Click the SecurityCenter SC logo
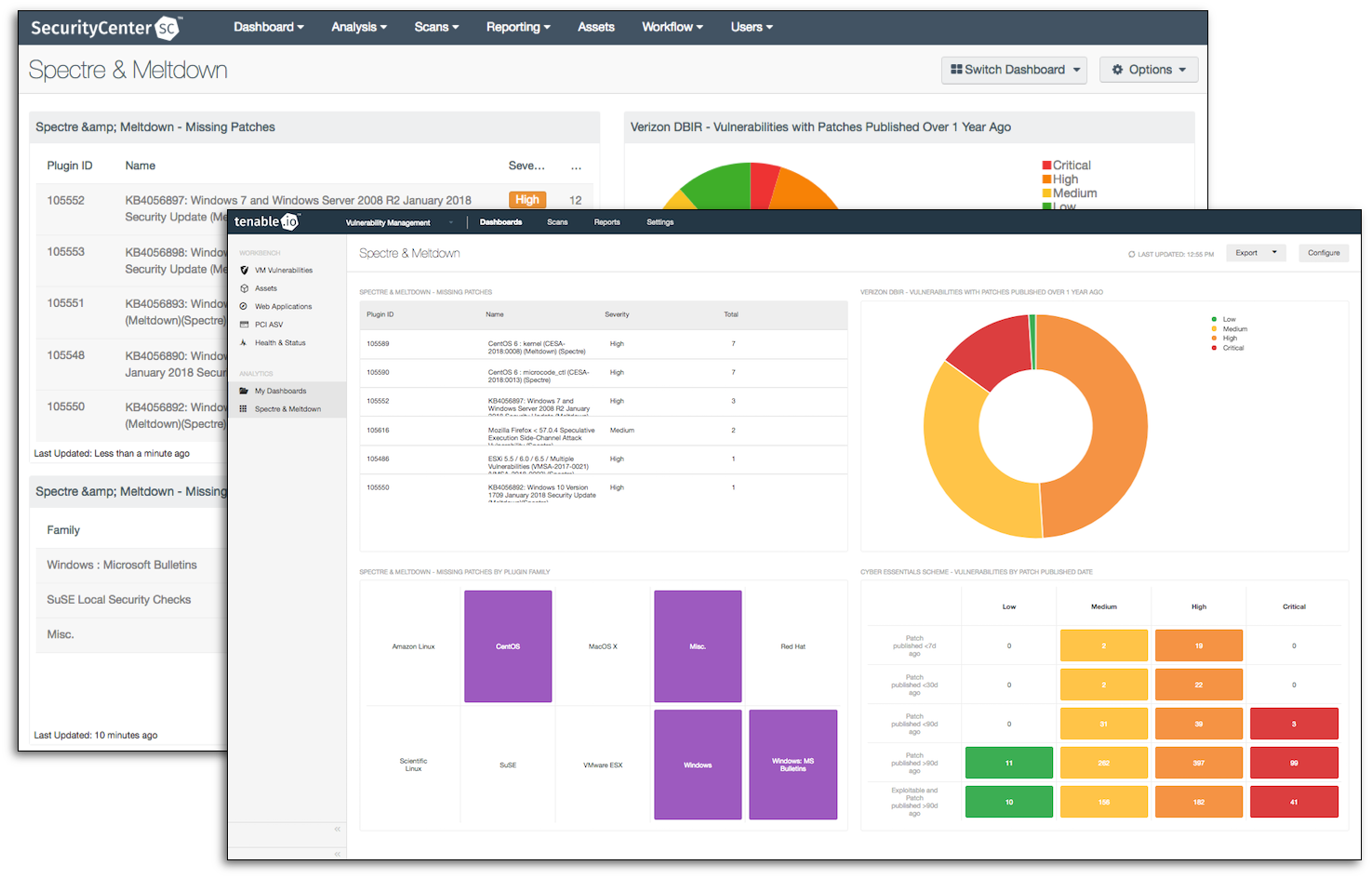Image resolution: width=1372 pixels, height=878 pixels. pos(105,28)
